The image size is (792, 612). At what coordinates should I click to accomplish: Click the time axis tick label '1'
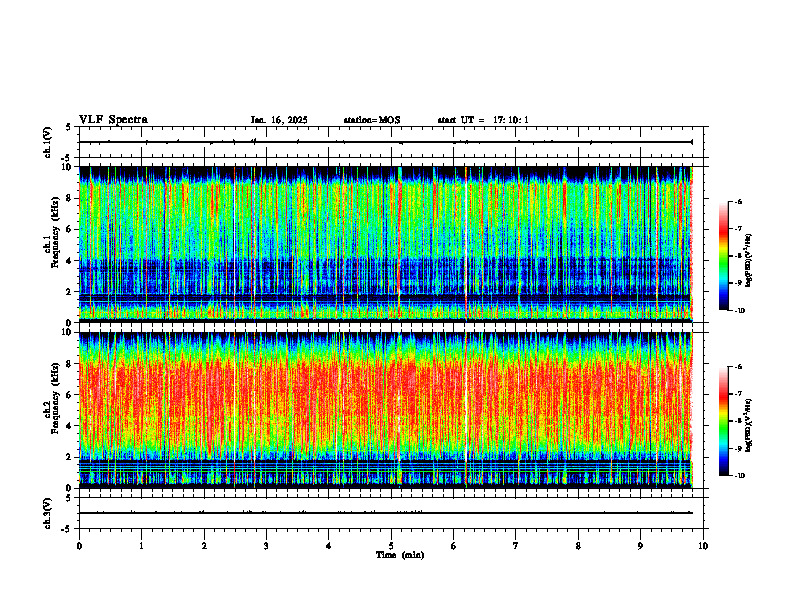141,546
